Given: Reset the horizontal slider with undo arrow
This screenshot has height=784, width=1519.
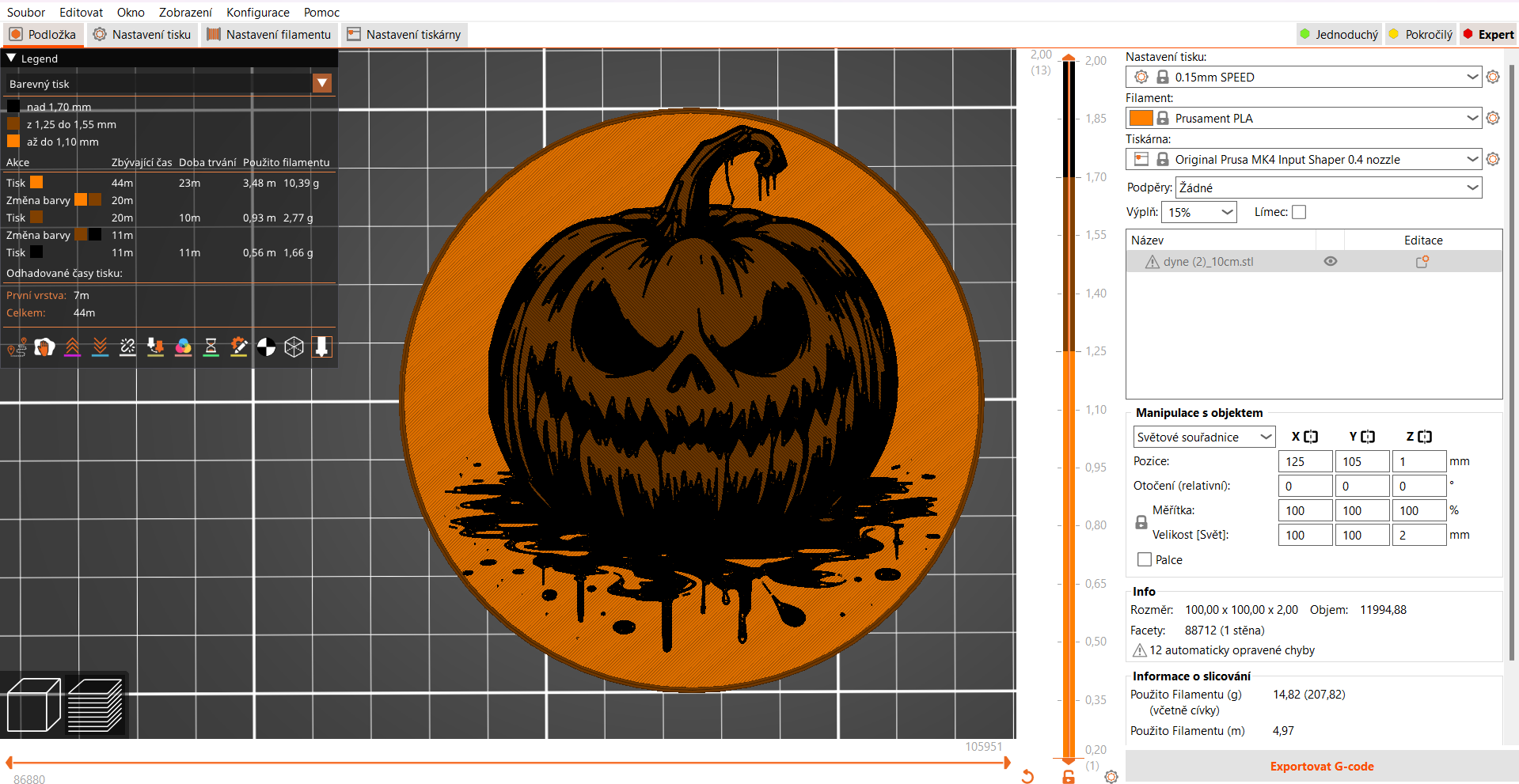Looking at the screenshot, I should 1027,776.
